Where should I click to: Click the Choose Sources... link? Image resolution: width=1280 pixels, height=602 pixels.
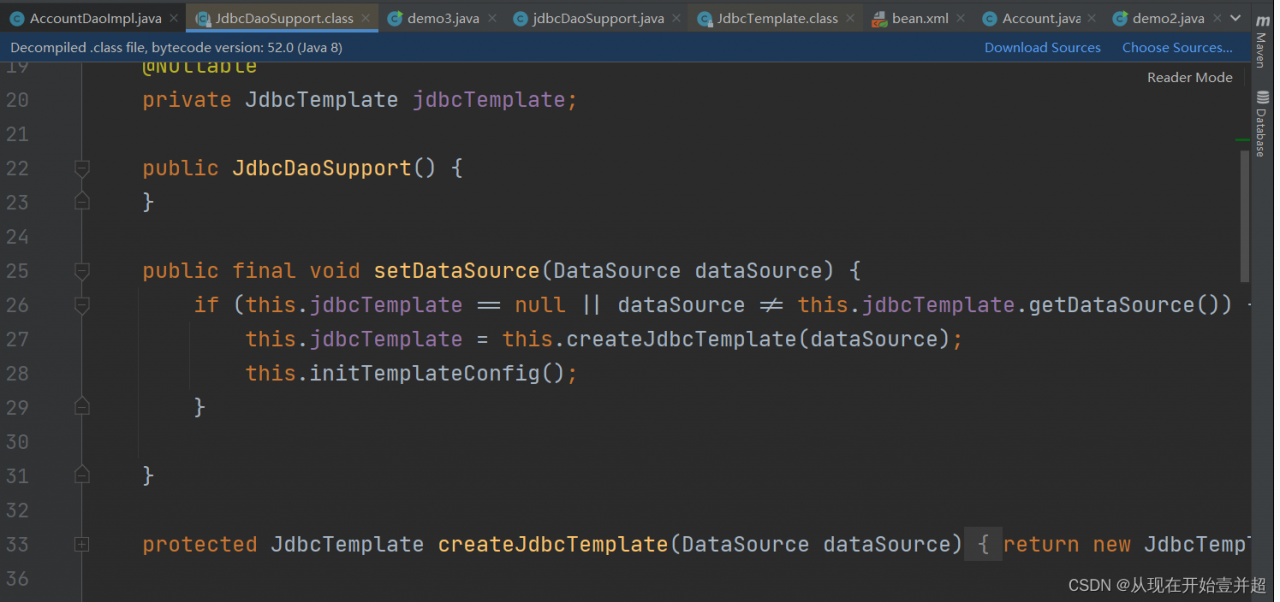pyautogui.click(x=1176, y=48)
